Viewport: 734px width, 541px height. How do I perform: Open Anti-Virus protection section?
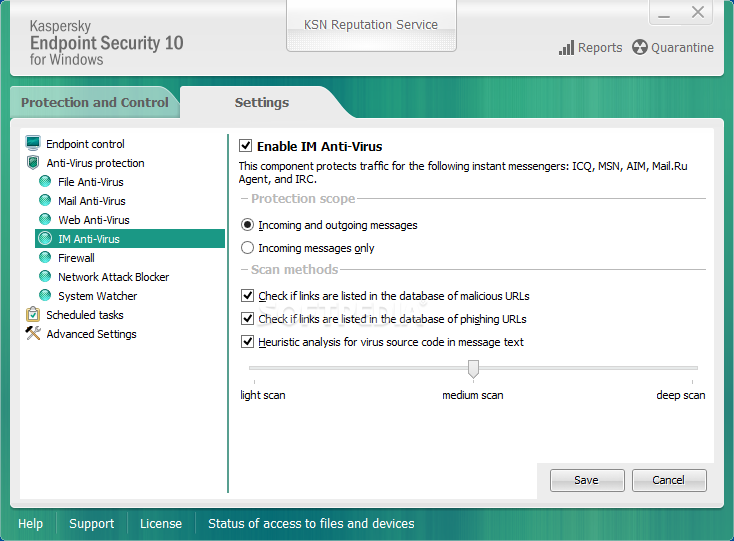[95, 163]
